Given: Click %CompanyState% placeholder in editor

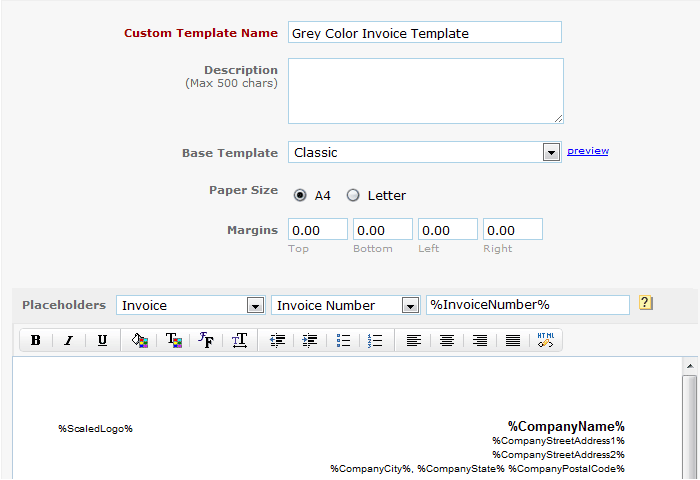Looking at the screenshot, I should point(461,469).
